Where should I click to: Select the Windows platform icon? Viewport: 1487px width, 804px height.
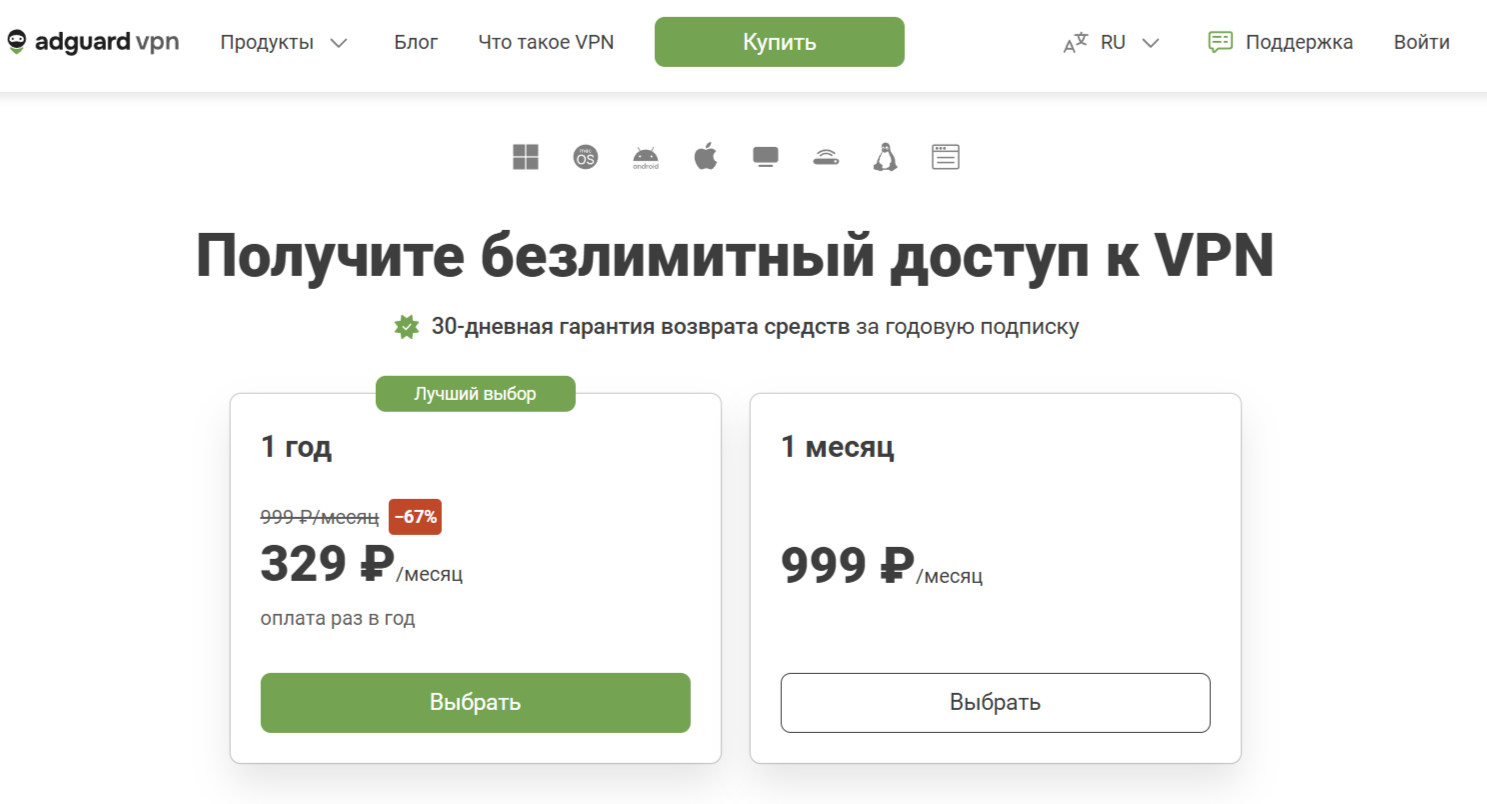[x=526, y=157]
